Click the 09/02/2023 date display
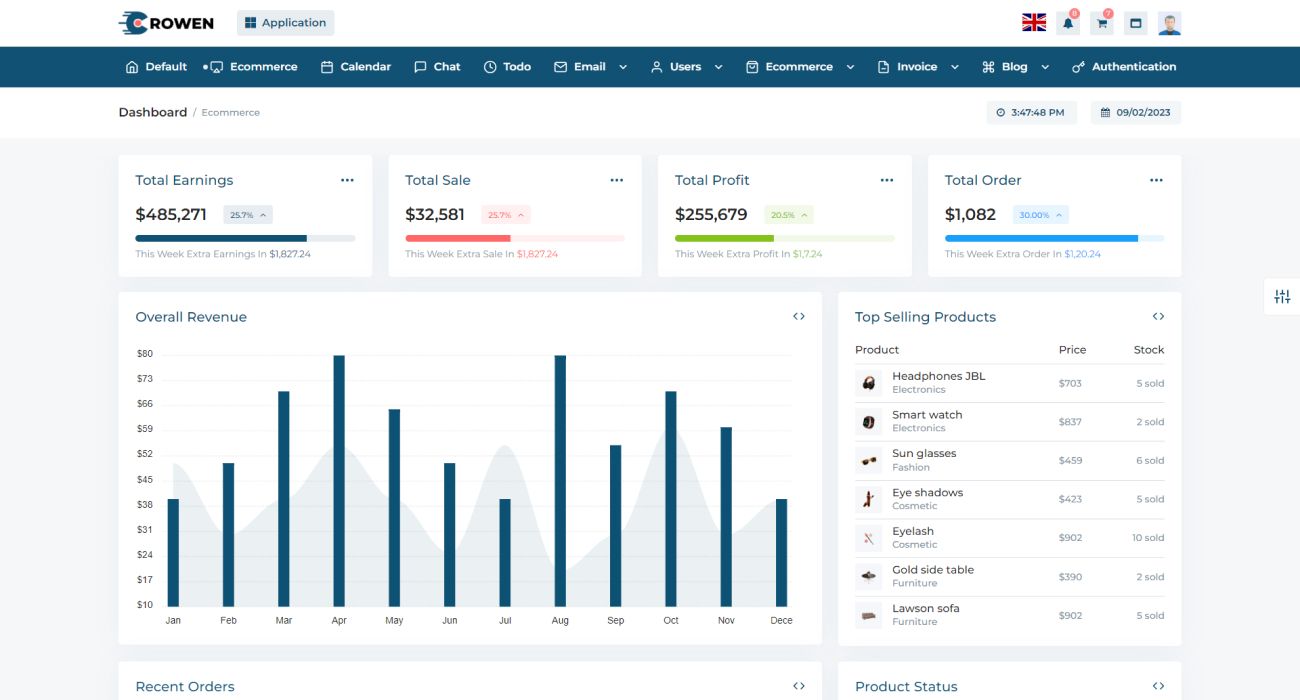The height and width of the screenshot is (700, 1300). (1136, 113)
